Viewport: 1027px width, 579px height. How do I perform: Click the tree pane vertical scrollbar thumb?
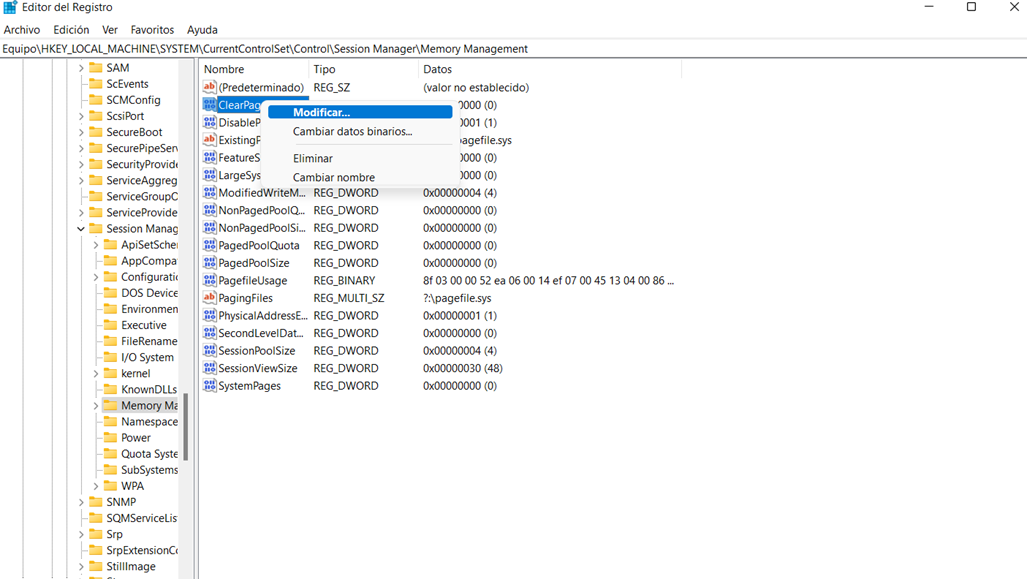(x=186, y=426)
